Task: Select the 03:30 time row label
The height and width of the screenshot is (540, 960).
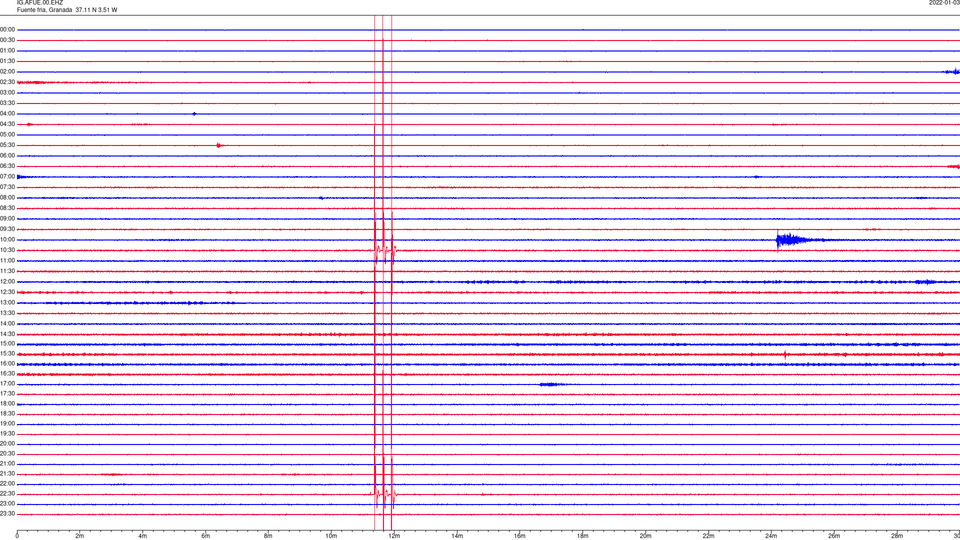Action: coord(8,103)
